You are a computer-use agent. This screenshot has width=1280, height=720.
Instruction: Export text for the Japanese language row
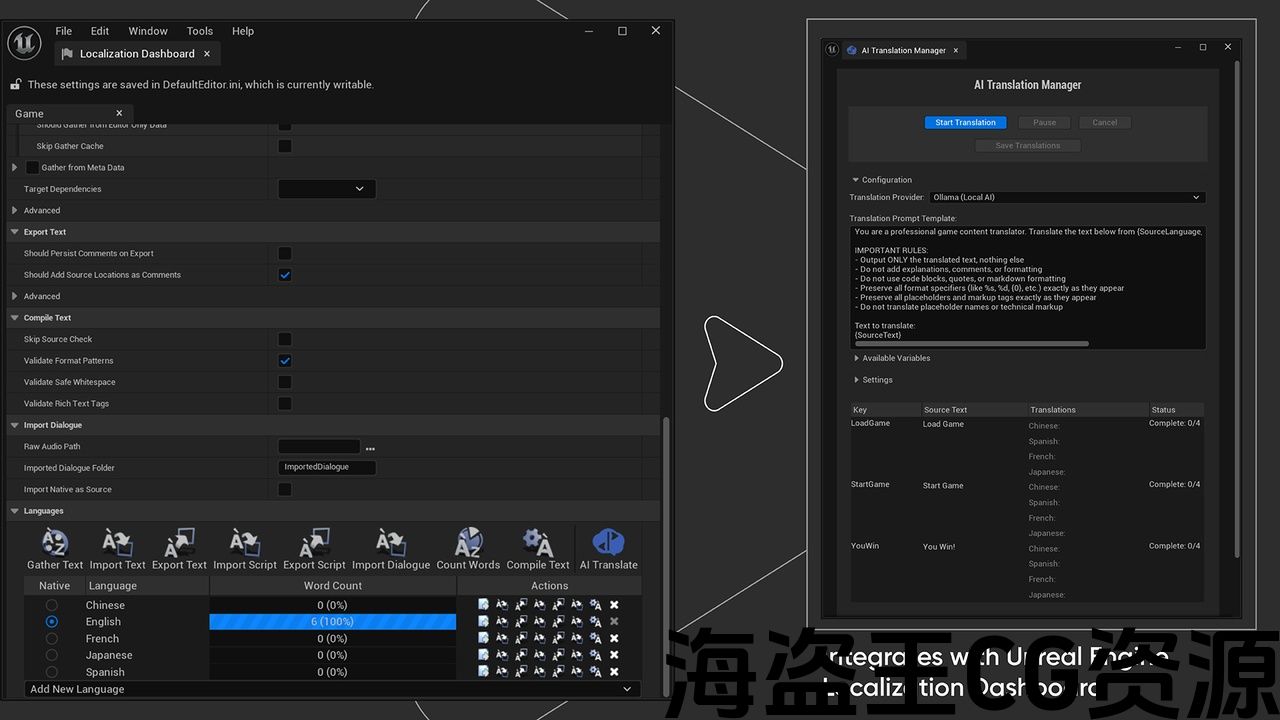(x=521, y=655)
